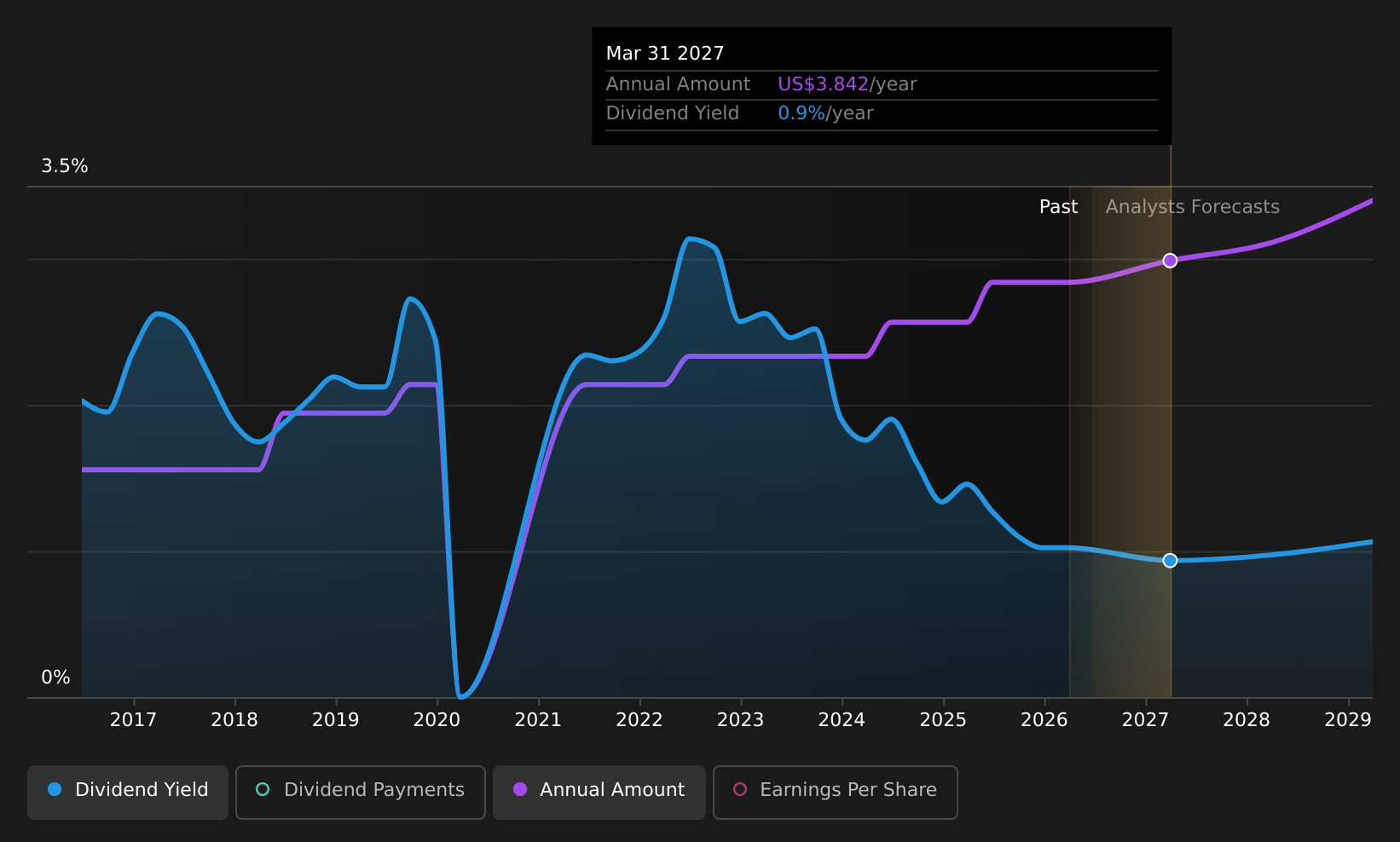Click the 2019 x-axis label

(x=336, y=720)
